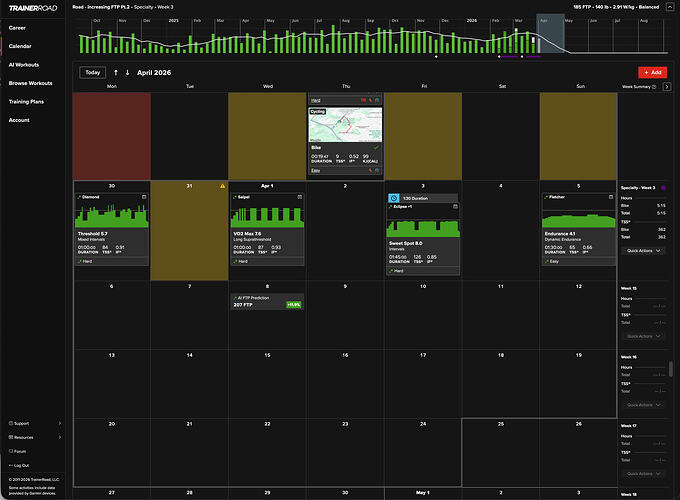Click the blue clock duration icon

pyautogui.click(x=394, y=198)
